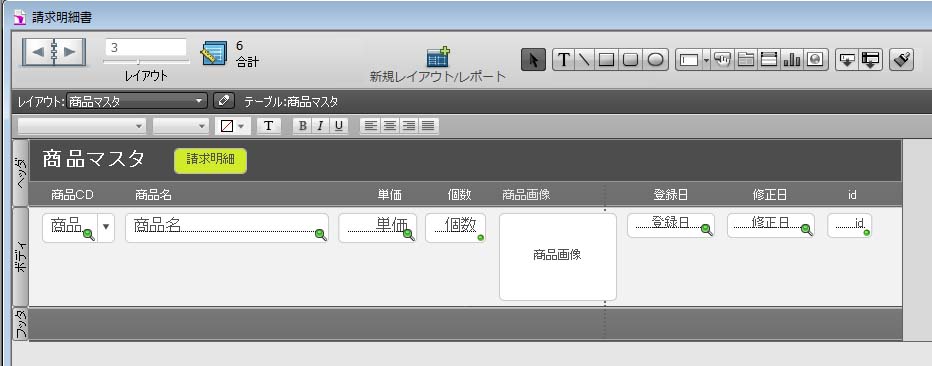Image resolution: width=932 pixels, height=366 pixels.
Task: Click the 単価 field in the body
Action: (377, 228)
